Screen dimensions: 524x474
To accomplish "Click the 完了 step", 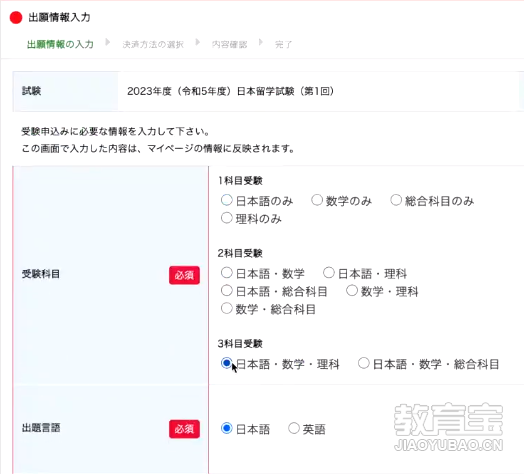I will (x=283, y=44).
